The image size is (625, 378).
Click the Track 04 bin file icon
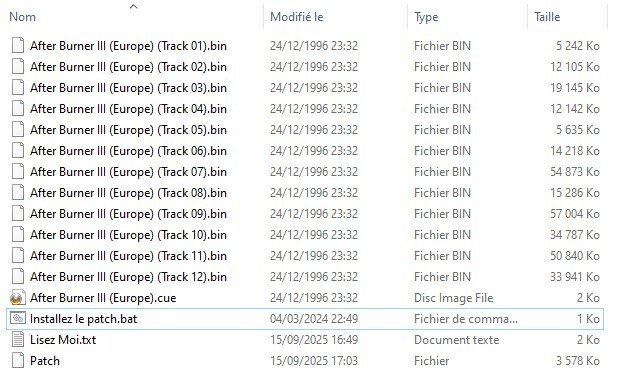pyautogui.click(x=18, y=108)
